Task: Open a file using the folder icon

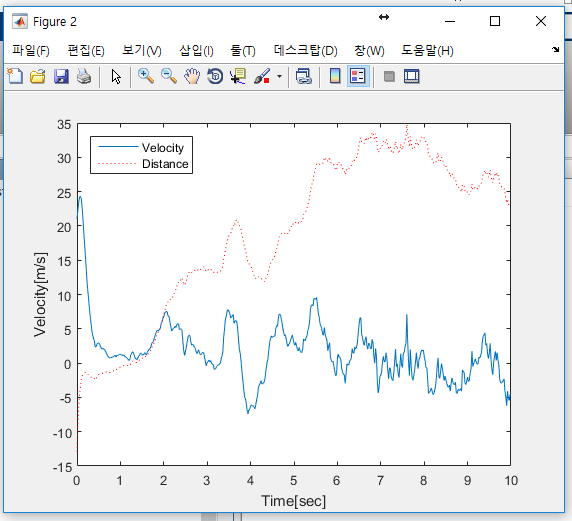Action: click(x=38, y=77)
